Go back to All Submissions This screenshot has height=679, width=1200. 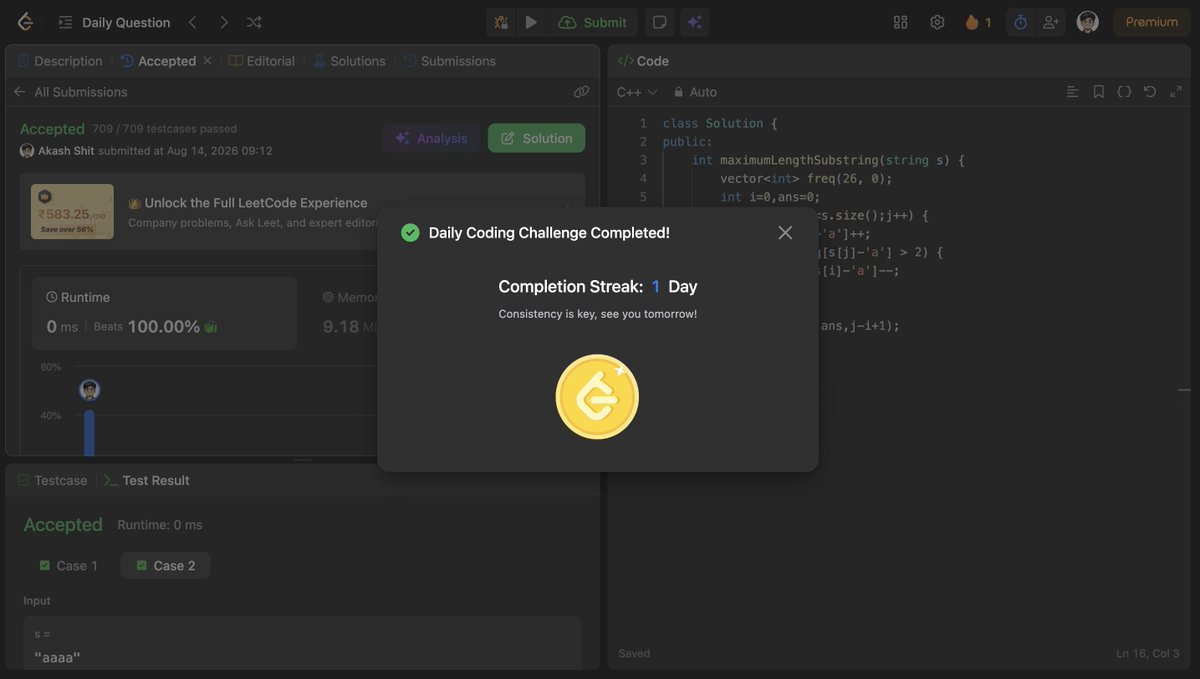click(70, 92)
